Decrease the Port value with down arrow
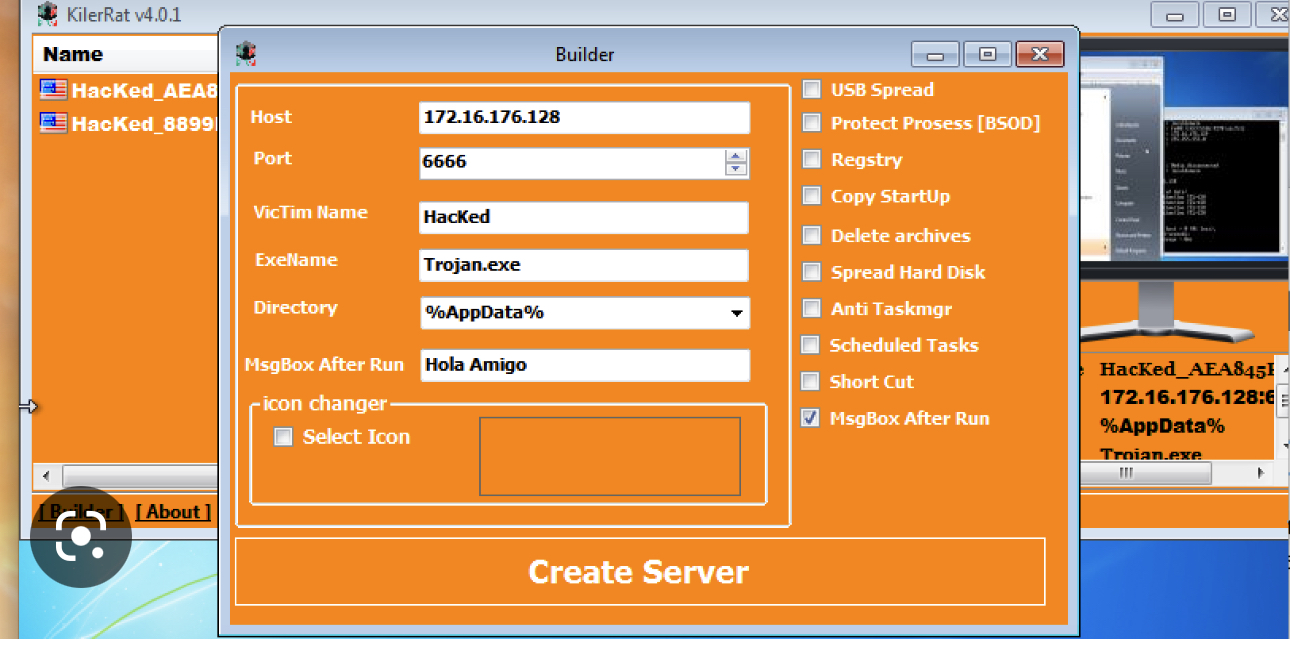Viewport: 1290px width, 664px height. (736, 169)
